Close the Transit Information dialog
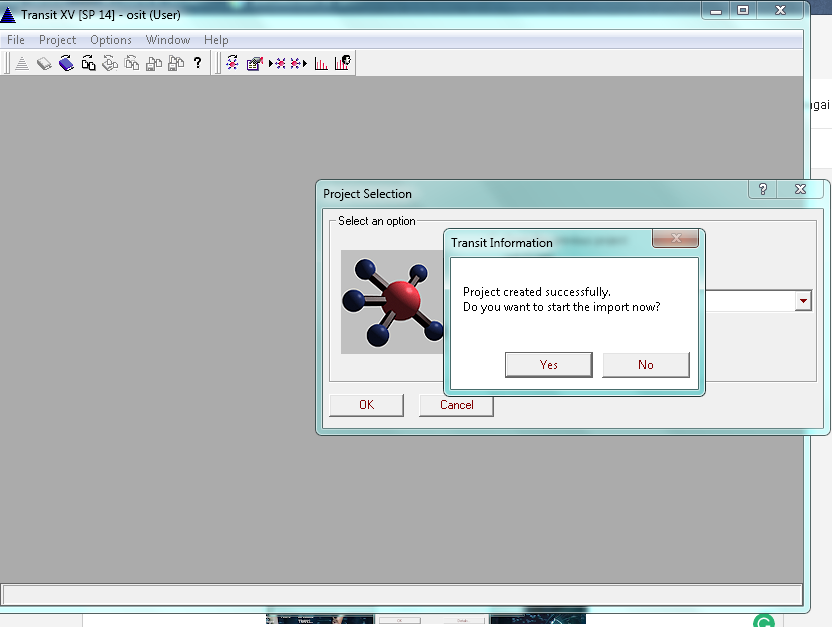Screen dimensions: 832x627 (675, 238)
